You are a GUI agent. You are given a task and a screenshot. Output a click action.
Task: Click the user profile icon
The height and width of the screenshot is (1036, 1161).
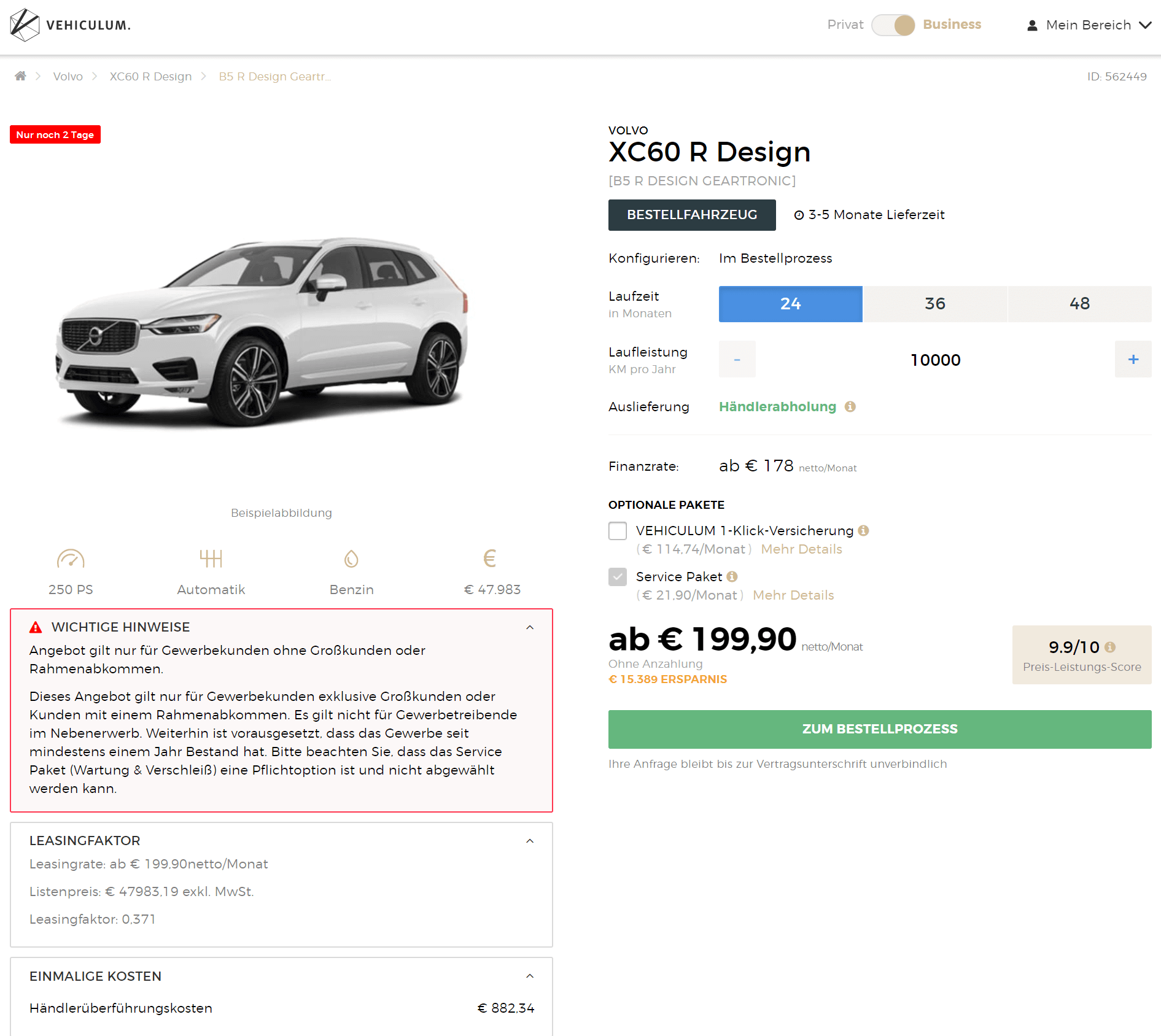point(1033,25)
